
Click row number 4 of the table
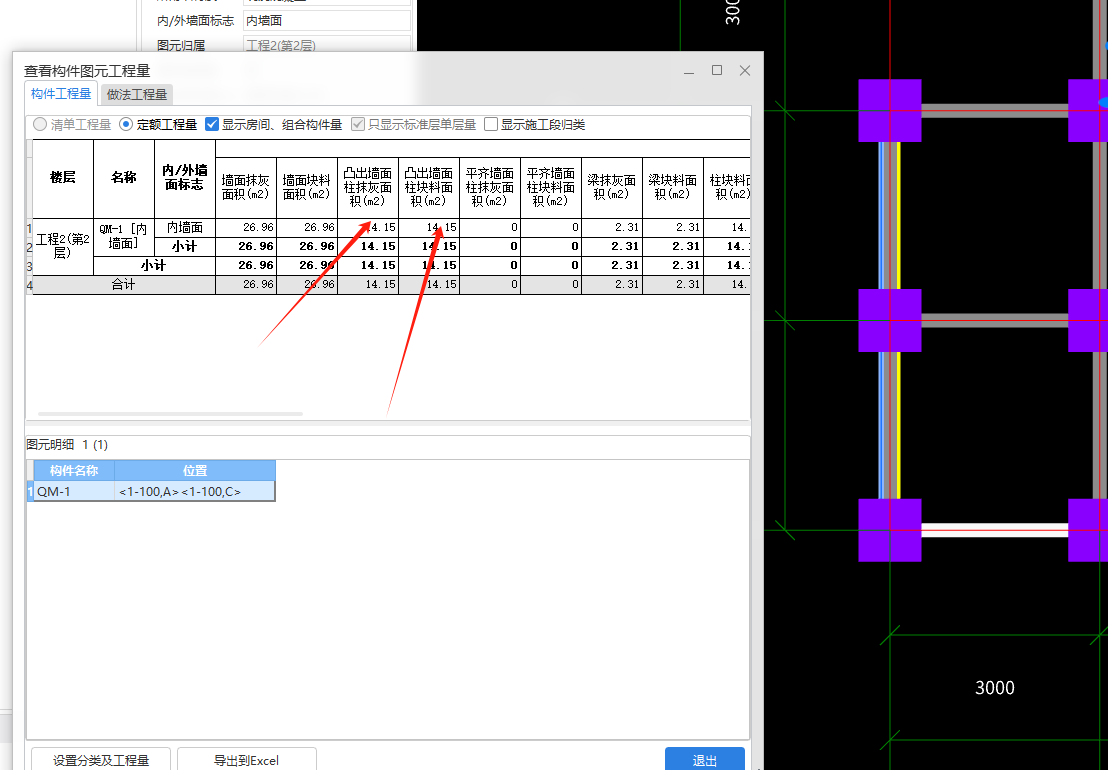click(30, 285)
